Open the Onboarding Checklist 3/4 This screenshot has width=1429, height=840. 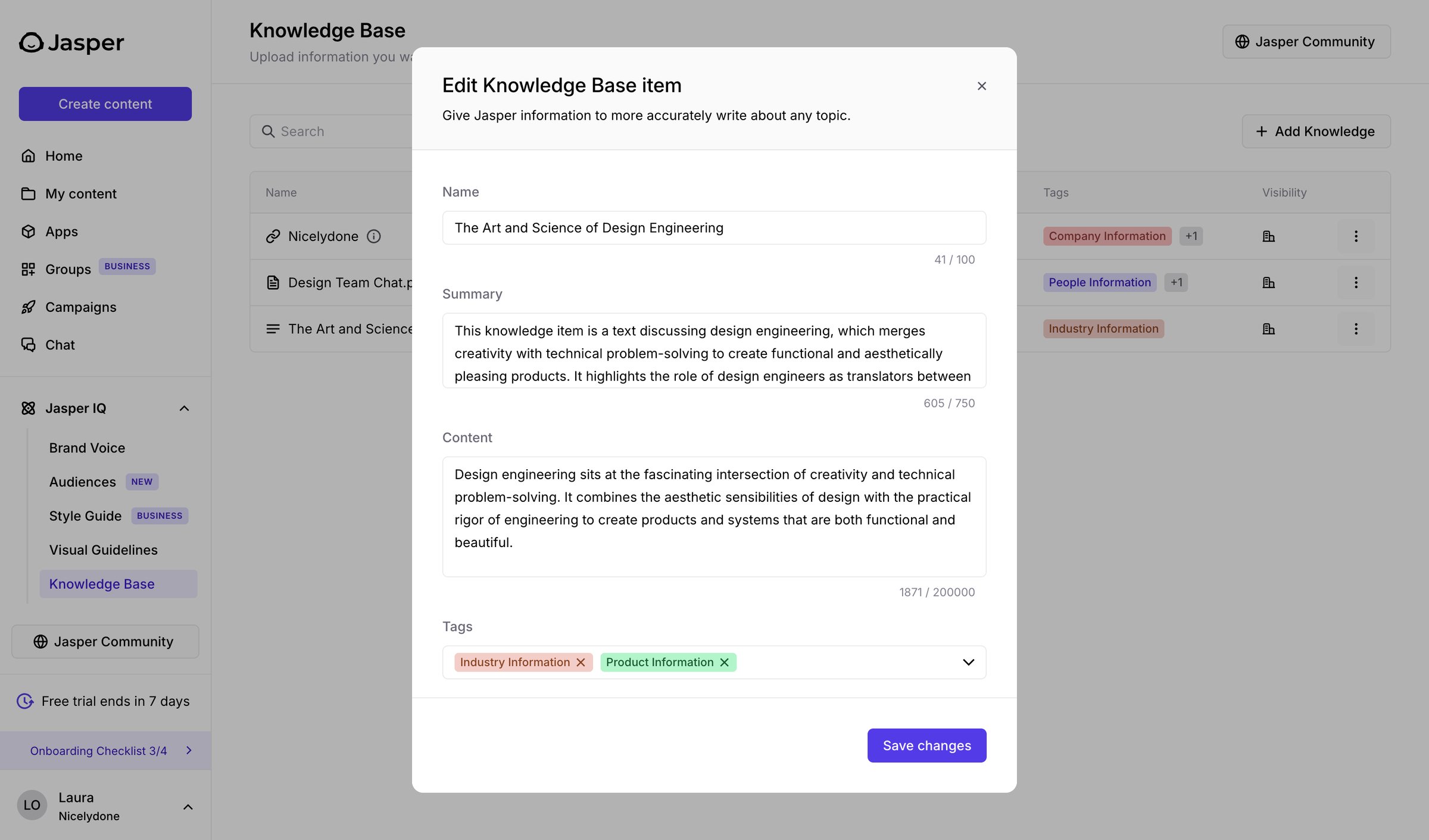105,750
